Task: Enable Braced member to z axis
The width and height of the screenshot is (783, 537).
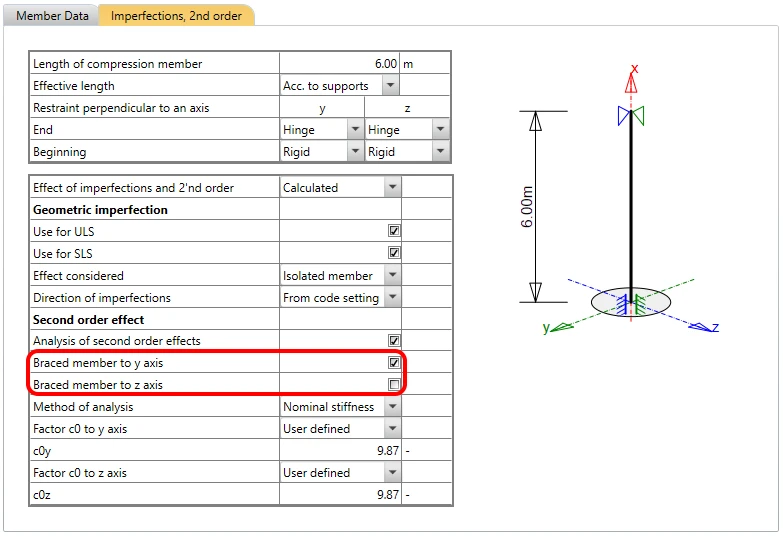Action: click(394, 384)
